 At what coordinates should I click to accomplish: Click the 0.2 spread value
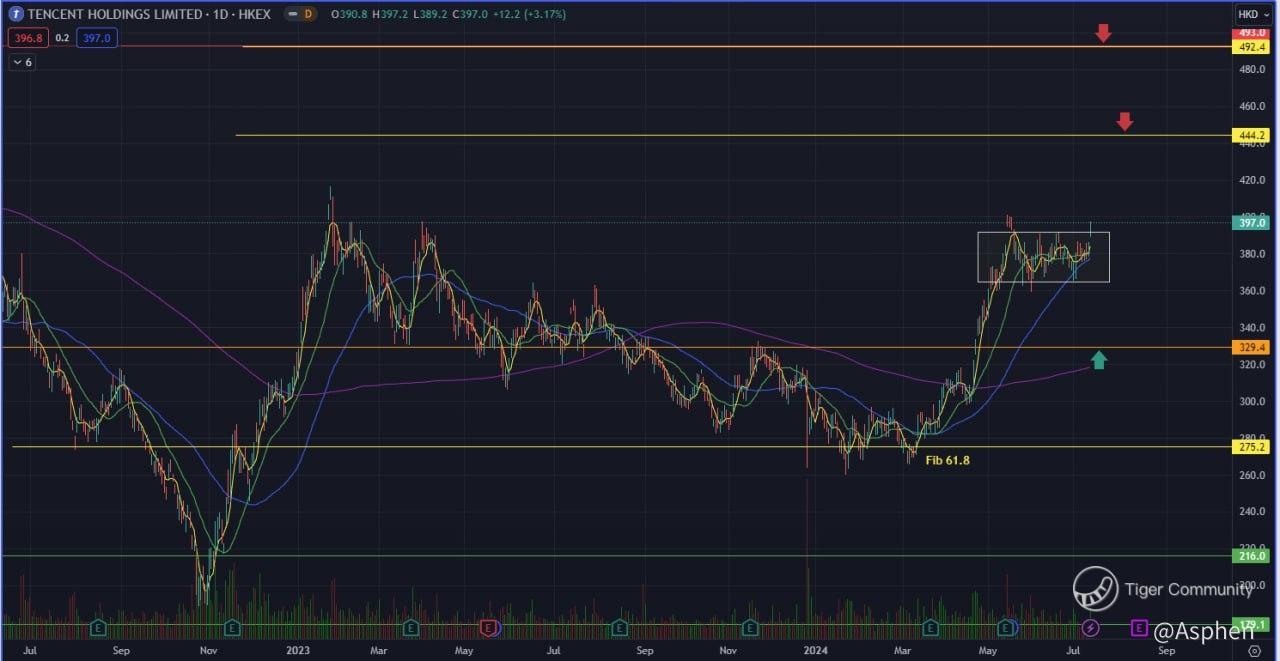[62, 38]
